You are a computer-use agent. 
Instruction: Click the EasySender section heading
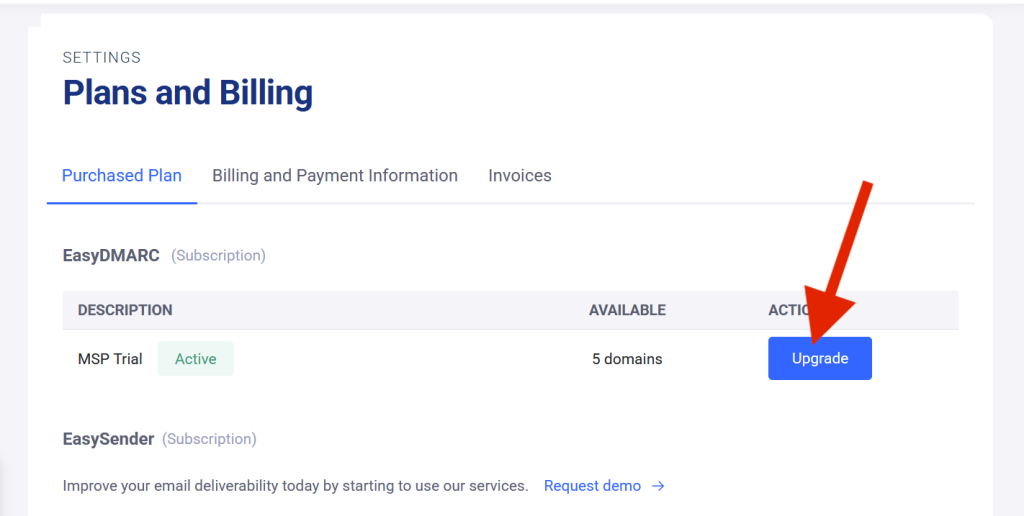[108, 439]
